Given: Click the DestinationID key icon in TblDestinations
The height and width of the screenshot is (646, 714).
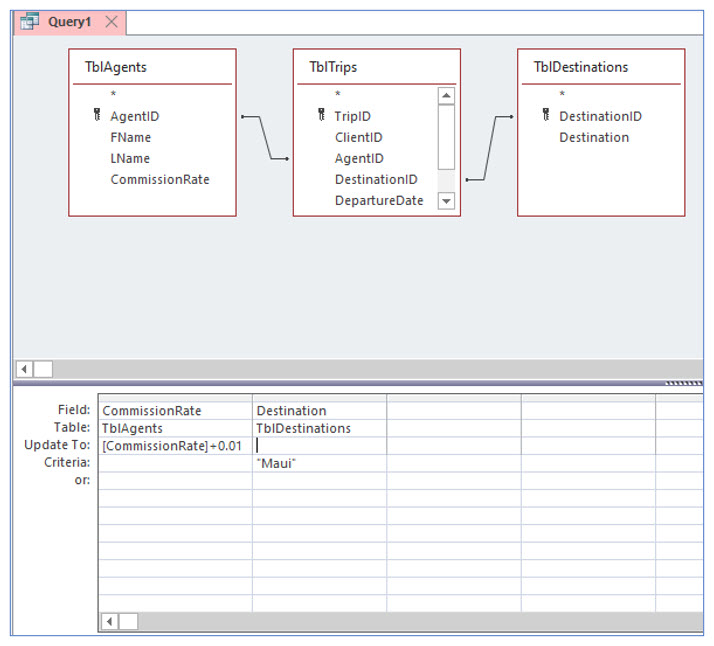Looking at the screenshot, I should click(x=546, y=115).
